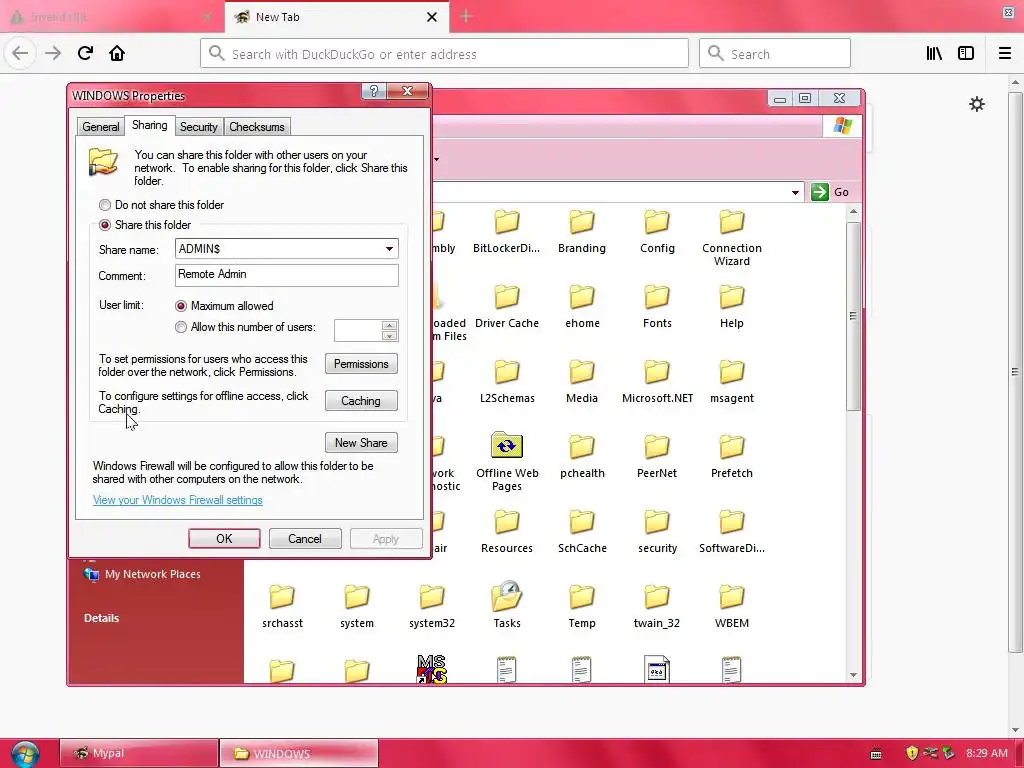
Task: Open the twain_32 folder
Action: (657, 607)
